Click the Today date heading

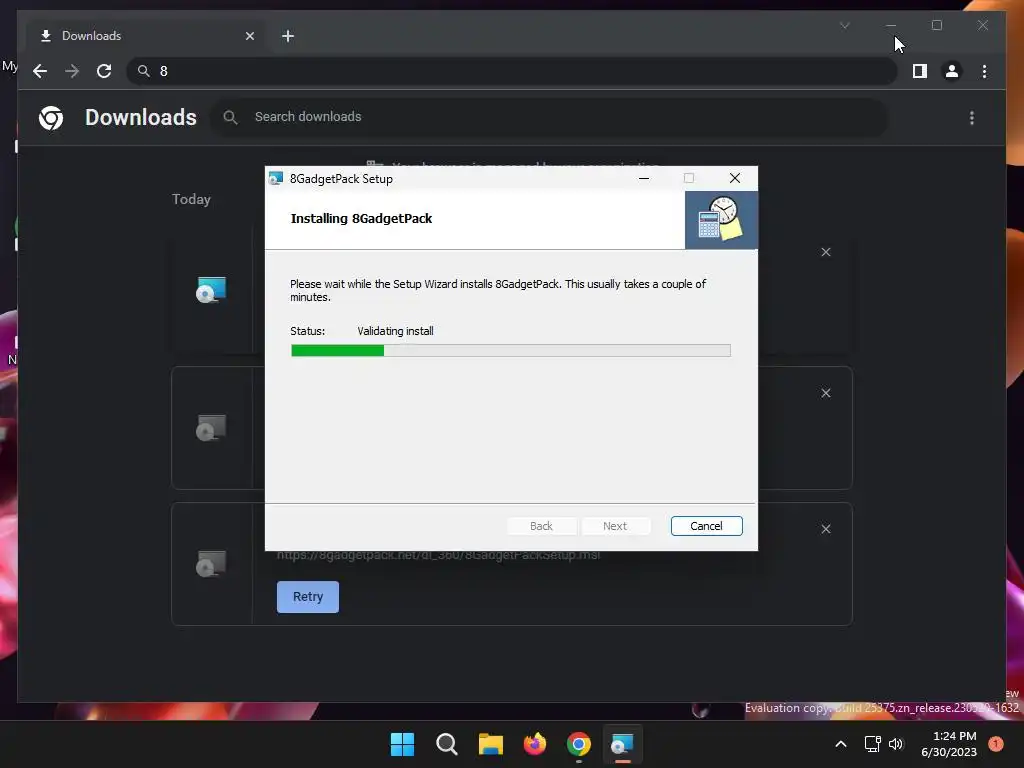point(191,199)
